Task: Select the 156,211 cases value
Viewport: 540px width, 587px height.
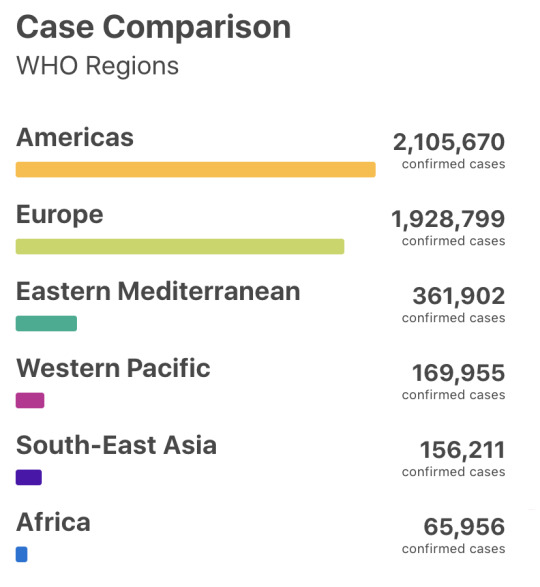Action: click(462, 450)
